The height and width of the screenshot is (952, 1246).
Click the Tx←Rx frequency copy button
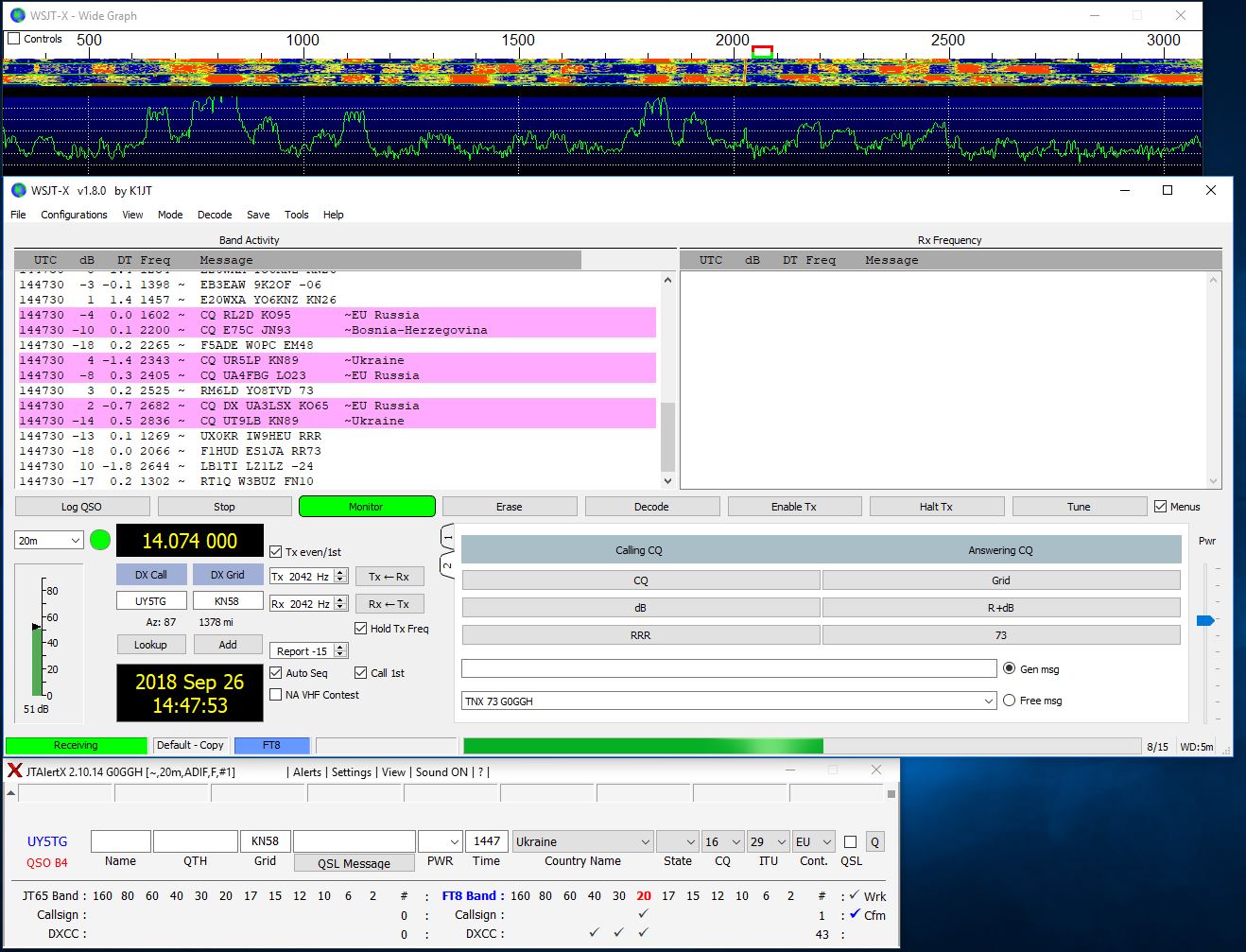(x=389, y=577)
